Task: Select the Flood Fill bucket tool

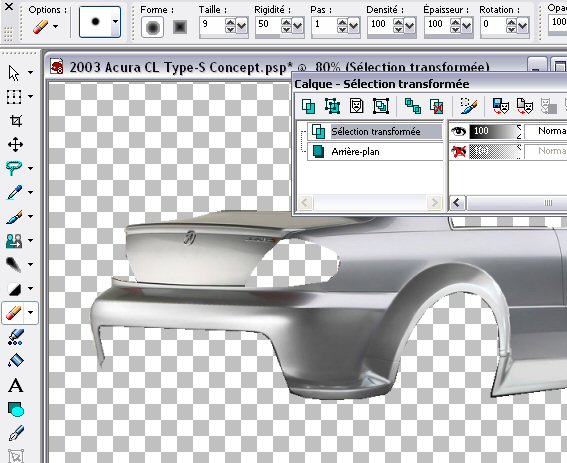Action: (16, 361)
